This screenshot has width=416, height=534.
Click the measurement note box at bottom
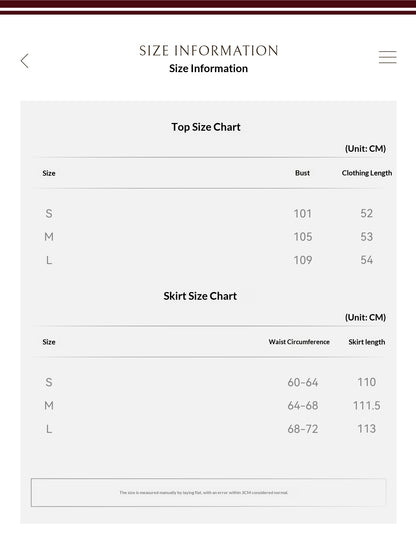pyautogui.click(x=208, y=492)
